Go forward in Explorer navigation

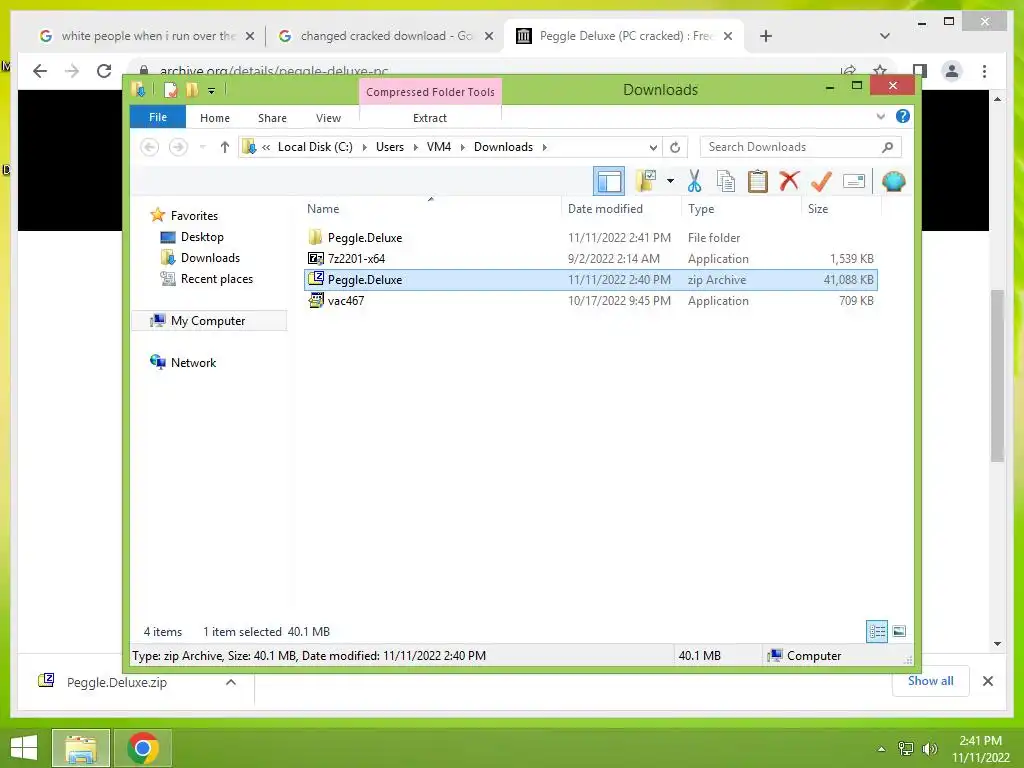pyautogui.click(x=178, y=147)
